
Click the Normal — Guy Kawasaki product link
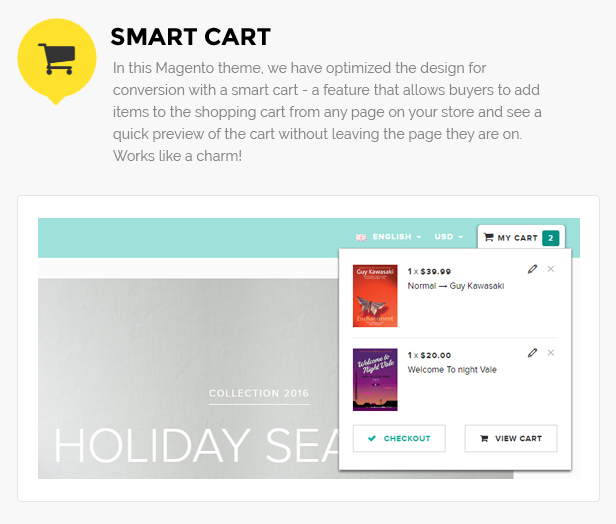point(456,286)
